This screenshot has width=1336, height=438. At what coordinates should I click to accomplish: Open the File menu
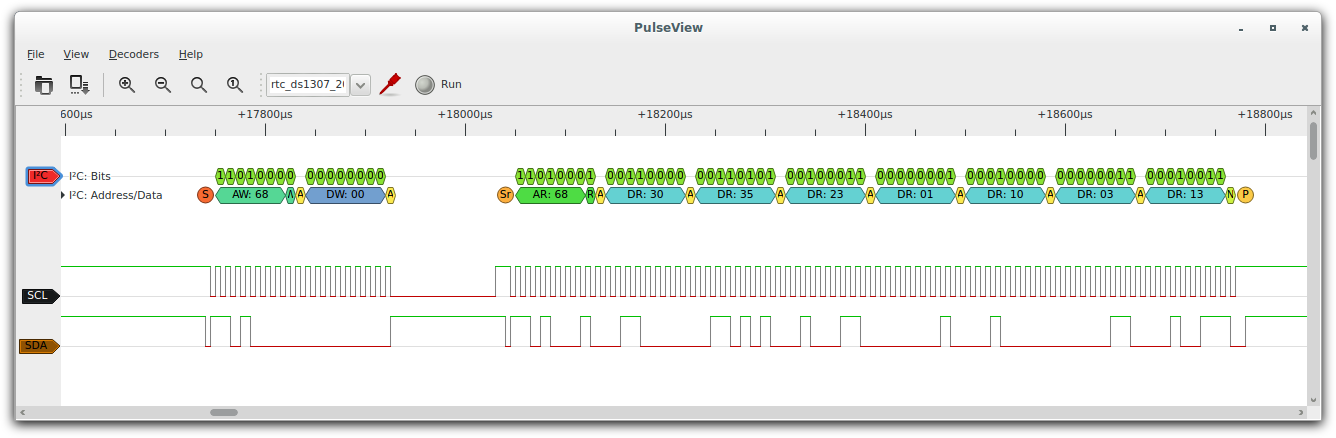tap(35, 54)
